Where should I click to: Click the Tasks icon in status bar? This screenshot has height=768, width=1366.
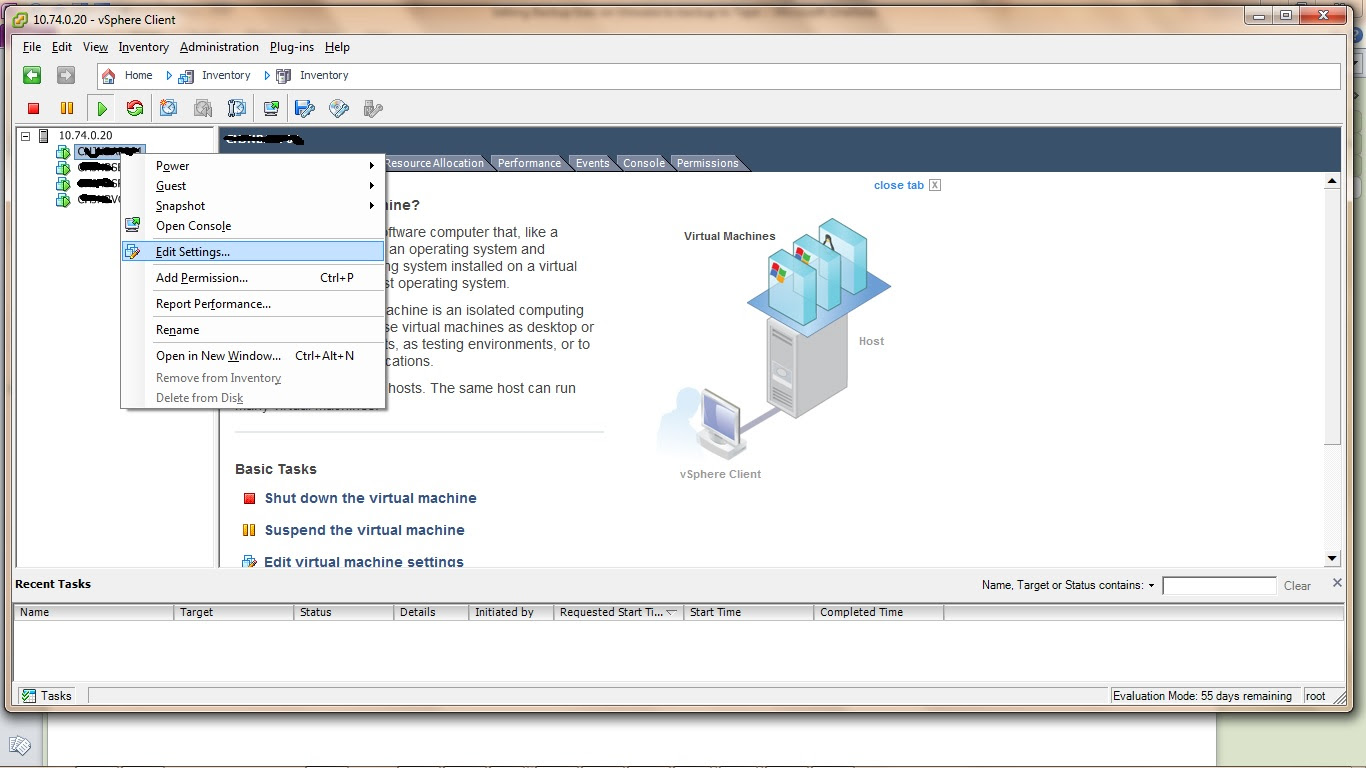click(x=29, y=696)
